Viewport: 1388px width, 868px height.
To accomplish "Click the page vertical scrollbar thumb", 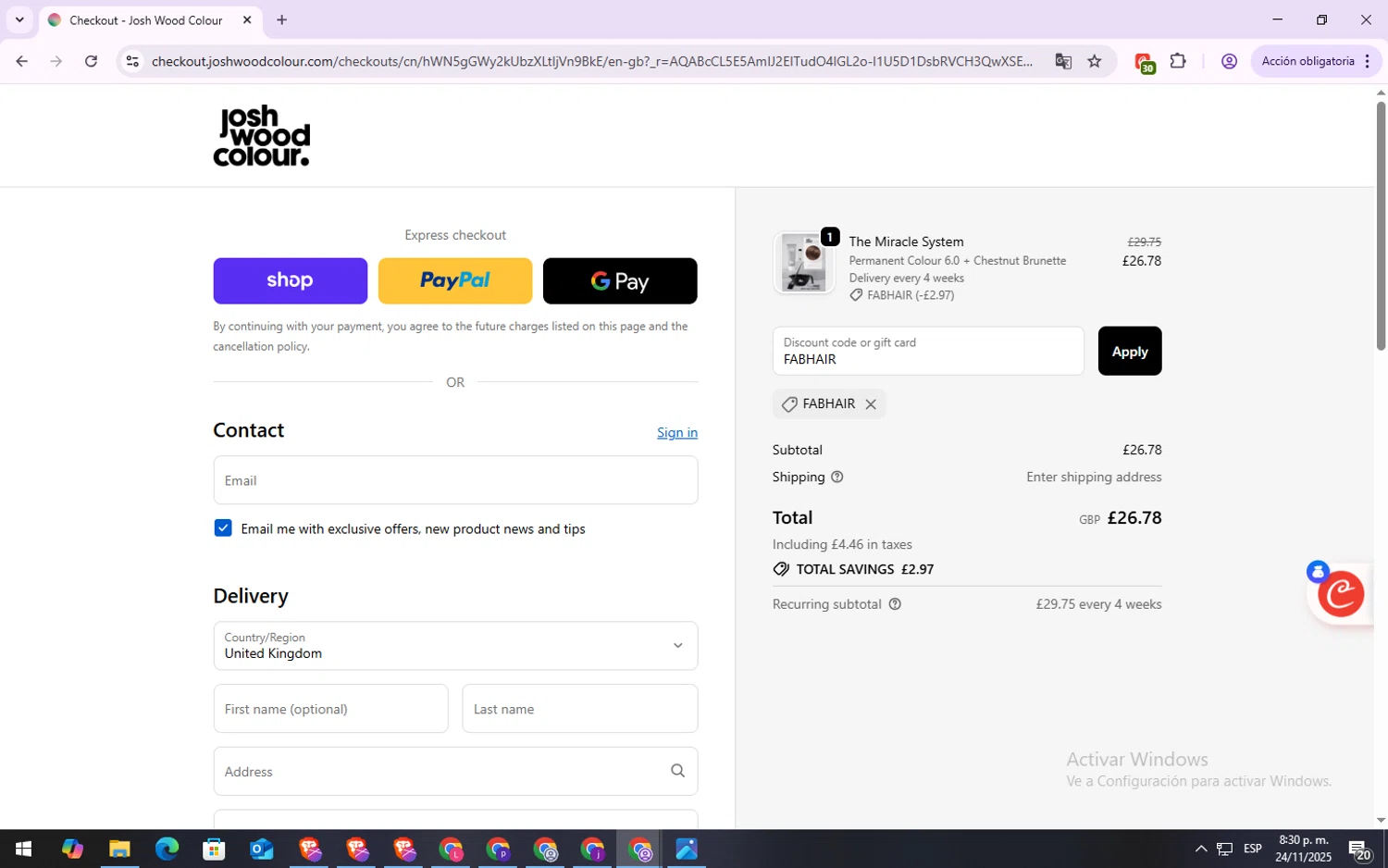I will pyautogui.click(x=1381, y=225).
